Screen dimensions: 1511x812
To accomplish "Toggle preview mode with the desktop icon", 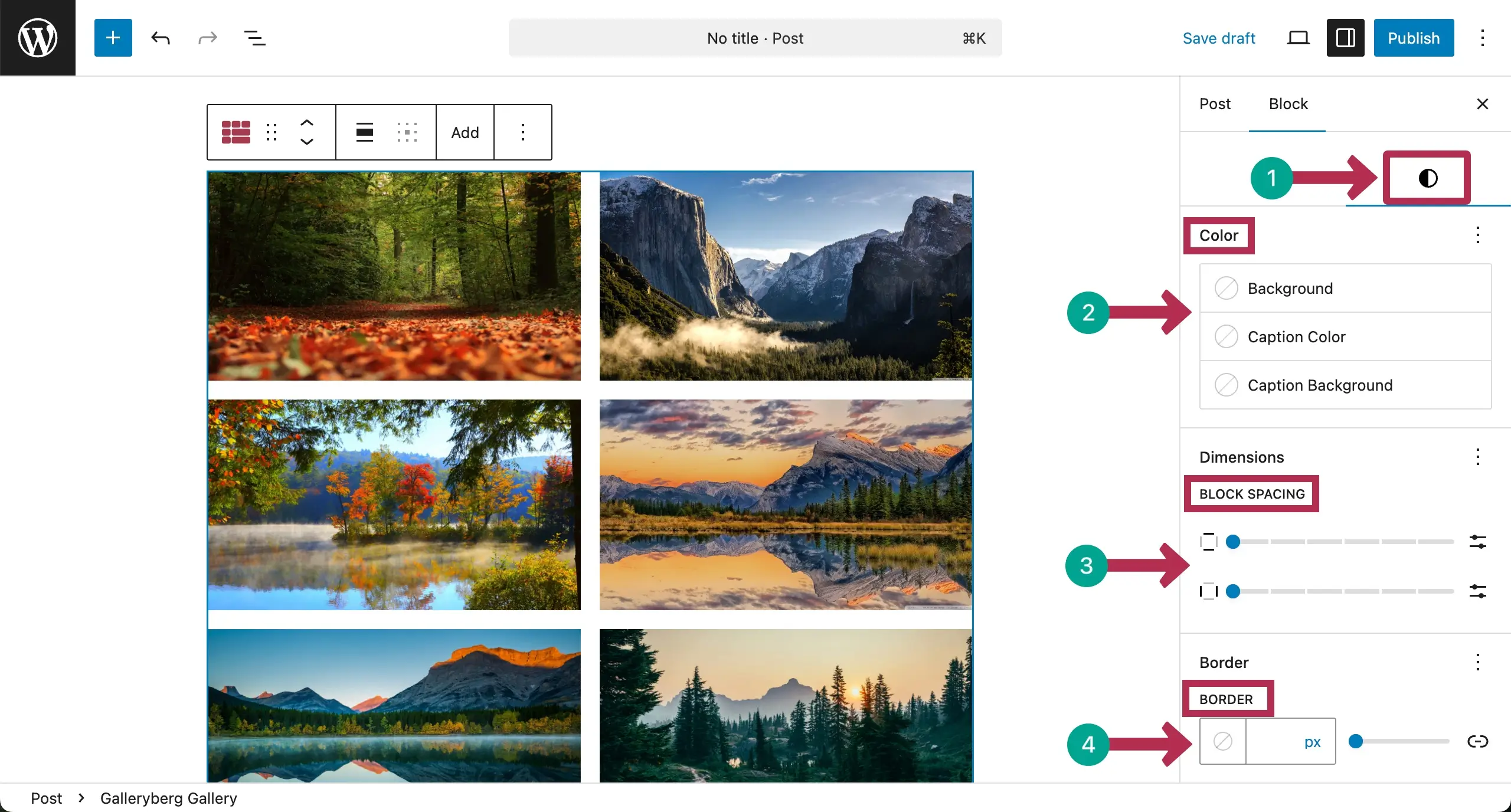I will [1297, 38].
